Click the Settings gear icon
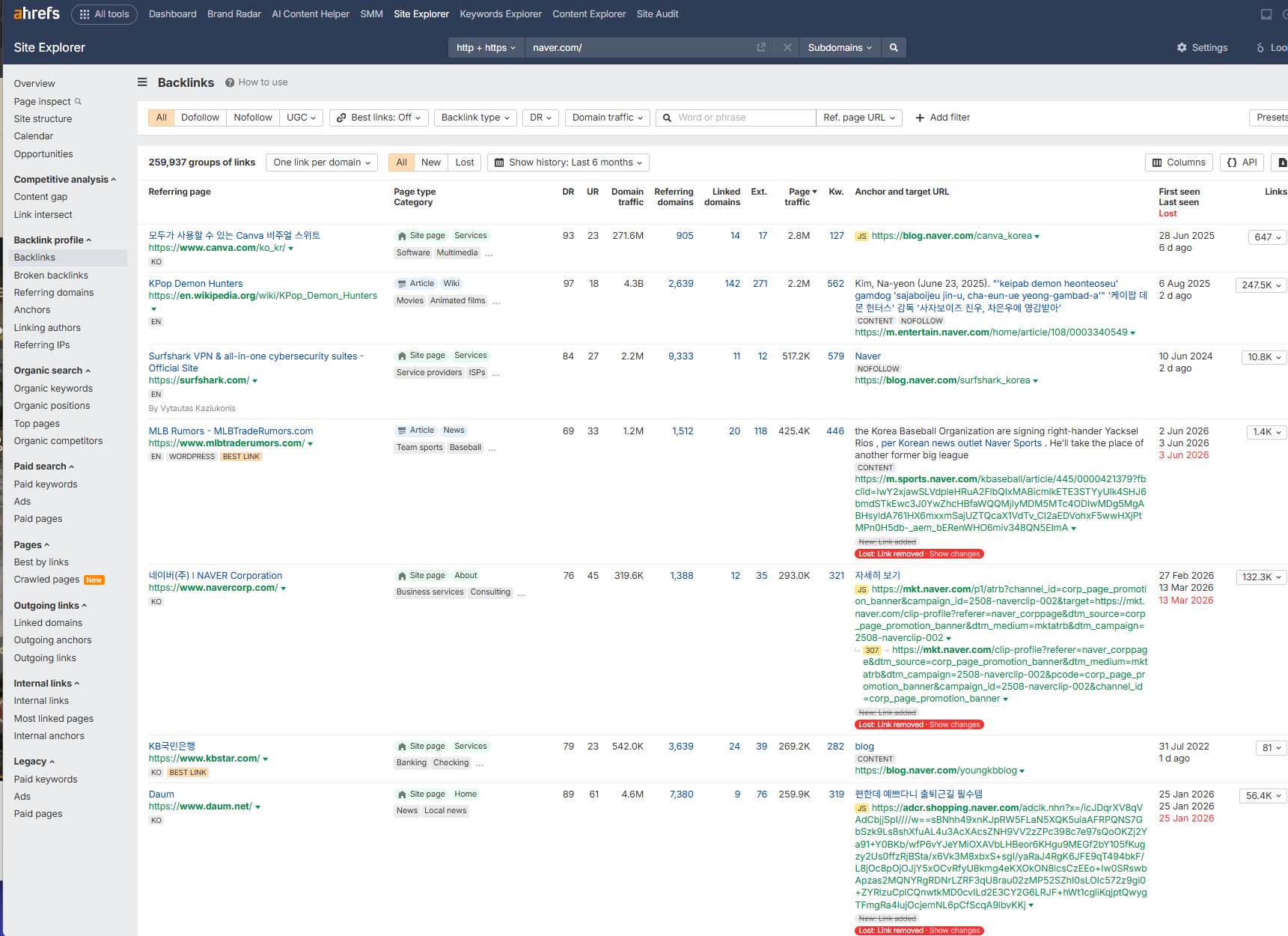 1182,47
